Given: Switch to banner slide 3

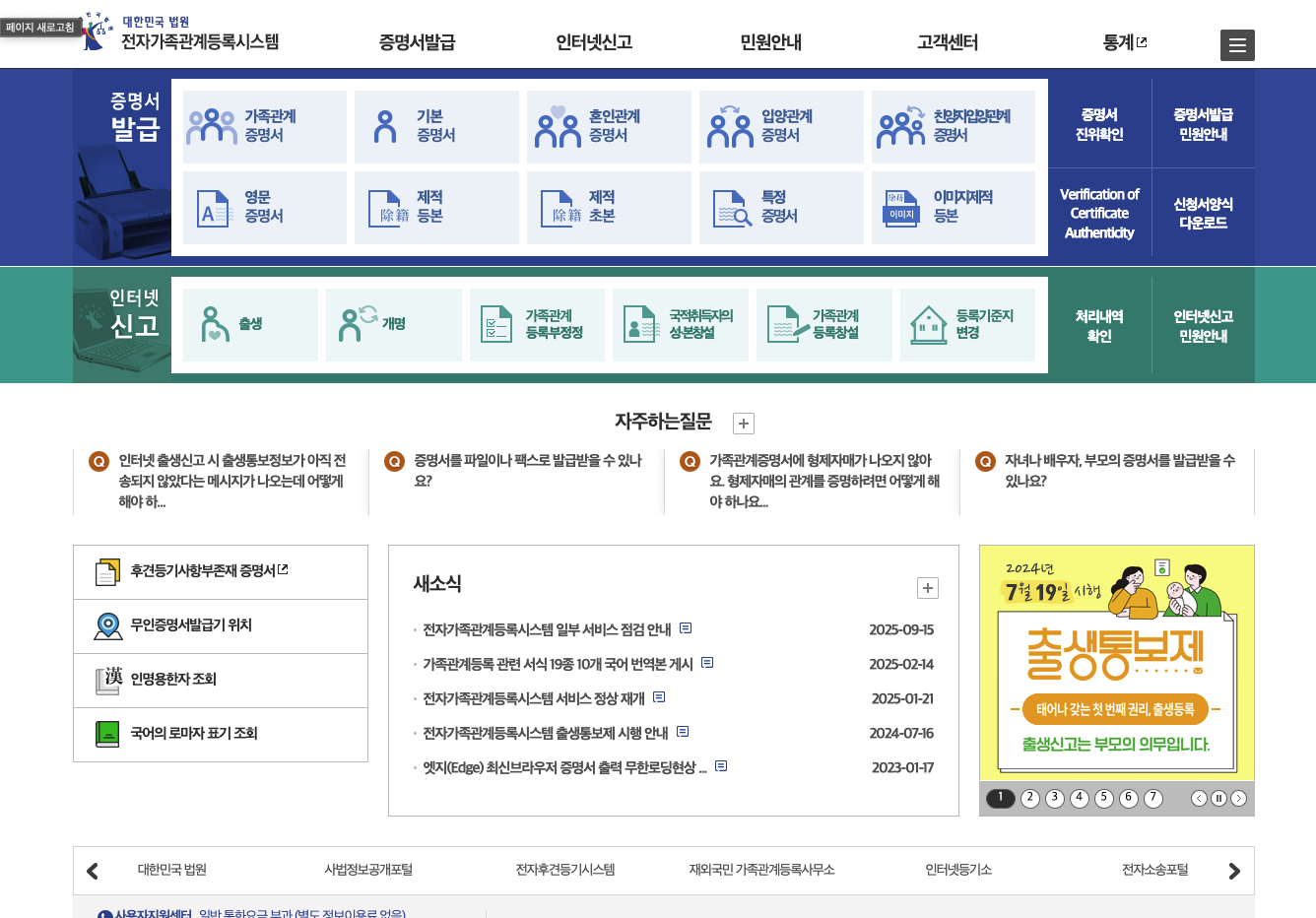Looking at the screenshot, I should (x=1055, y=799).
